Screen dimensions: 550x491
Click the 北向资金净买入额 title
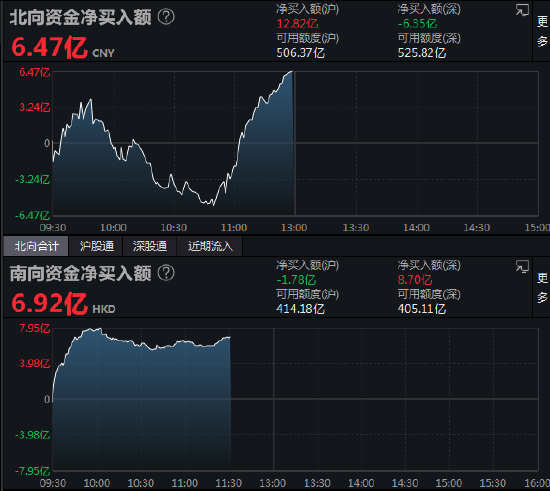coord(80,17)
